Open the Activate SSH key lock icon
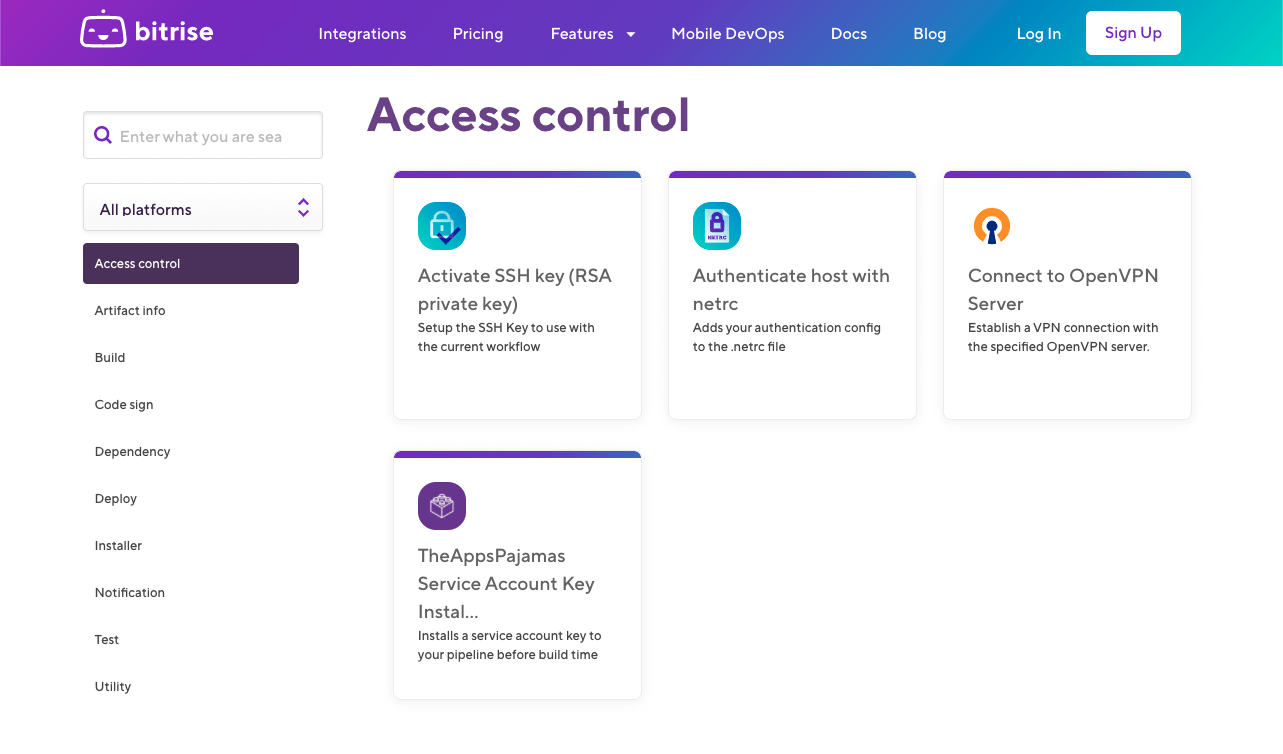 (442, 226)
